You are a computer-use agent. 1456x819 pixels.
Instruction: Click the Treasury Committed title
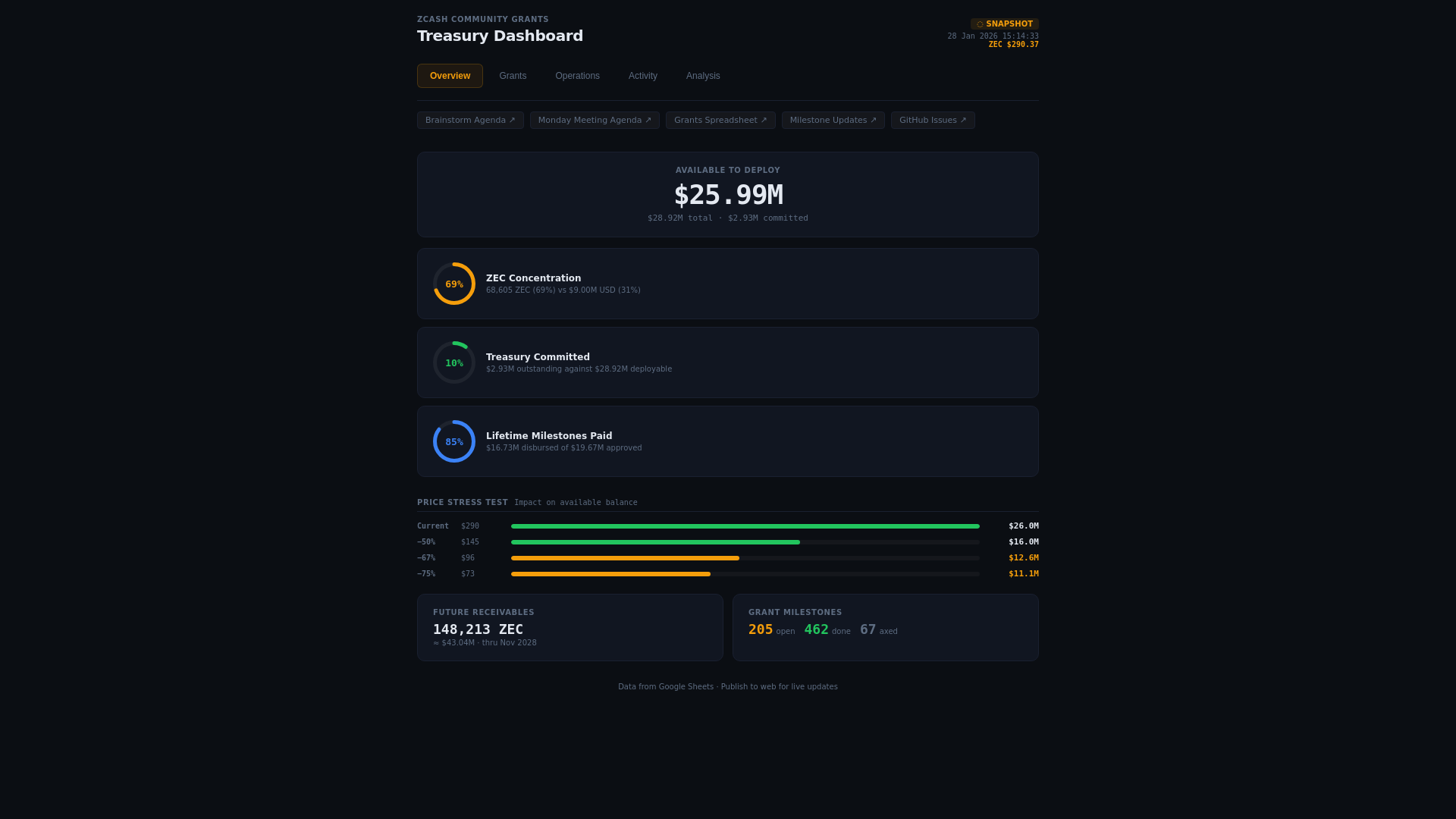(538, 357)
